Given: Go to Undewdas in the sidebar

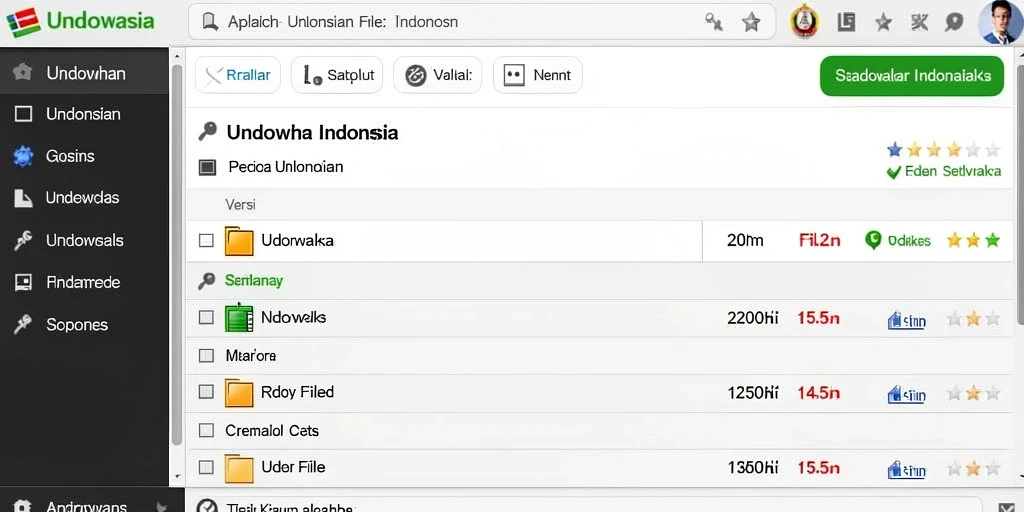Looking at the screenshot, I should coord(85,198).
